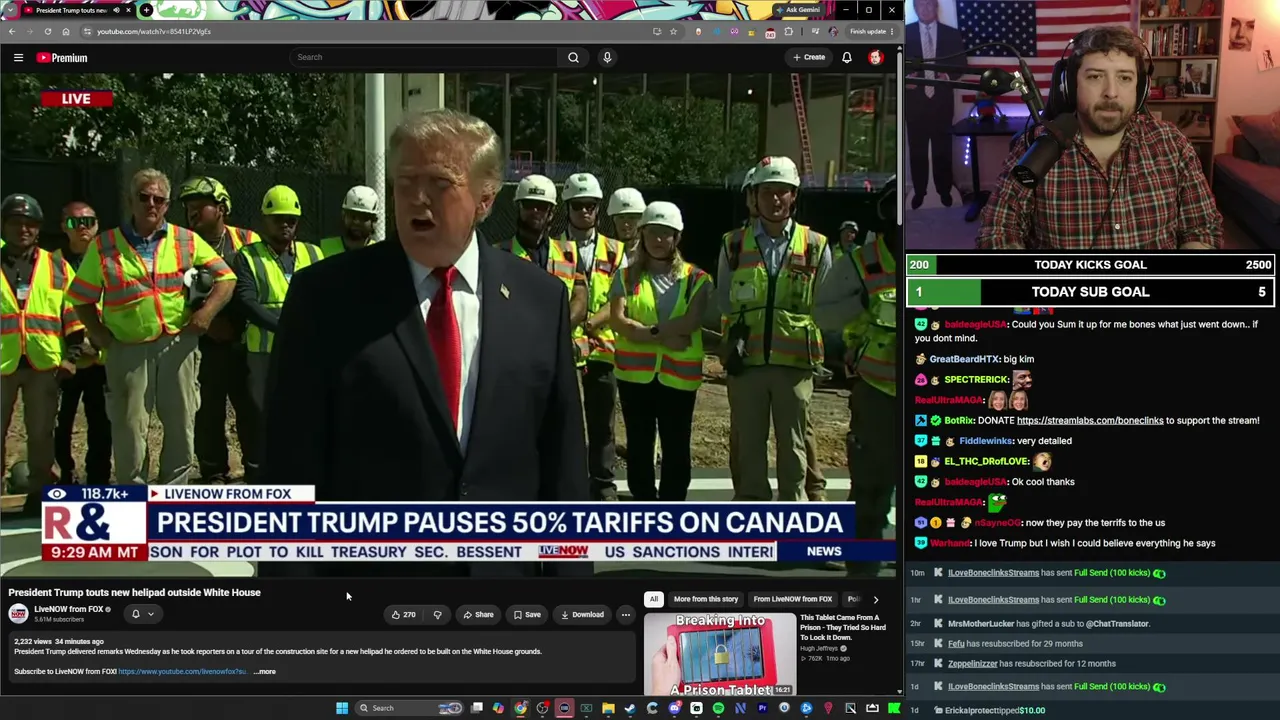Select the From LiveNOW from FOX chip

(x=793, y=599)
